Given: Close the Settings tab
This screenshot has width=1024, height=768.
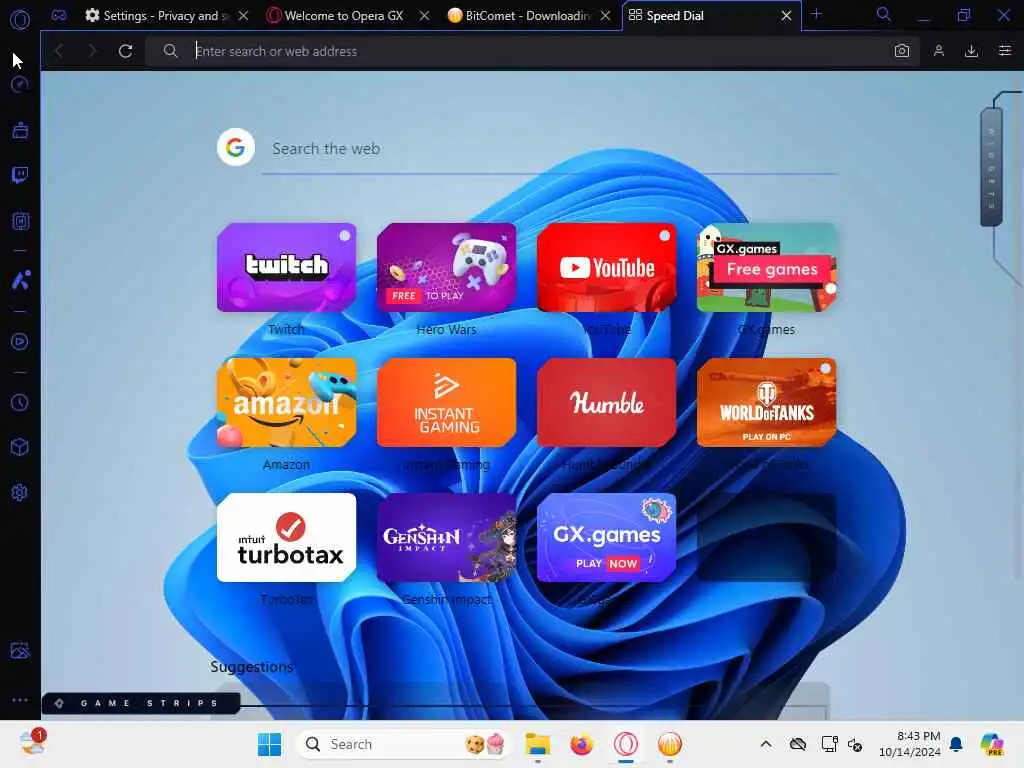Looking at the screenshot, I should pos(243,15).
